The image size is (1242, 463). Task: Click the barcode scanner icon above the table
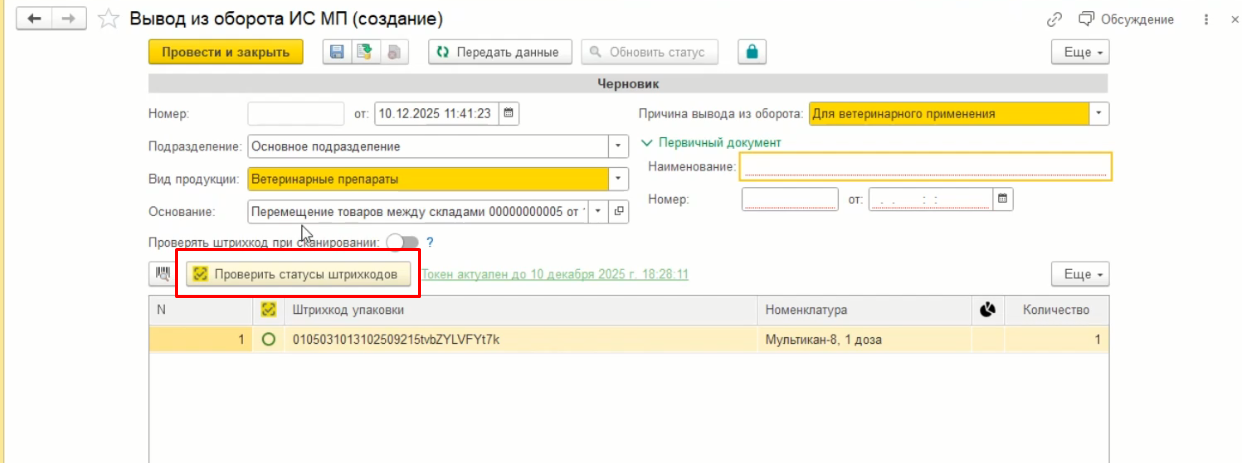click(162, 273)
